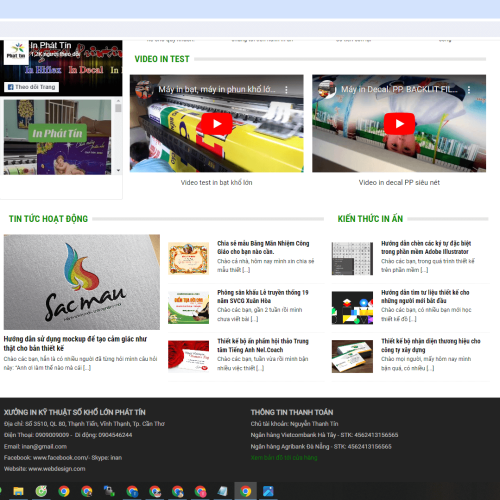Open the Photos app taskbar icon
This screenshot has height=500, width=500.
coord(268,491)
